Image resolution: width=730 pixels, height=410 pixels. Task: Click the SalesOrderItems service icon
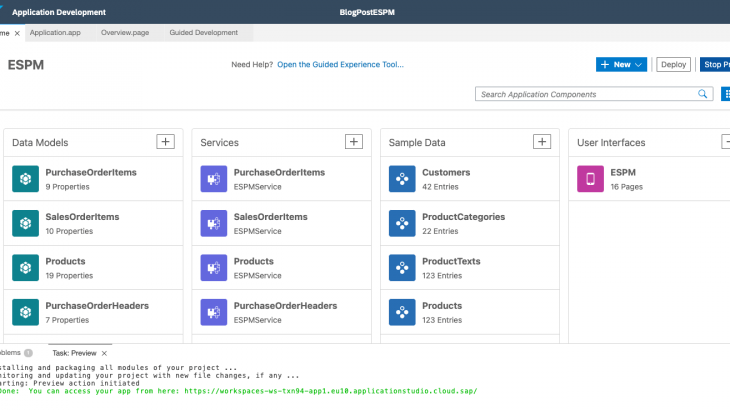(214, 223)
